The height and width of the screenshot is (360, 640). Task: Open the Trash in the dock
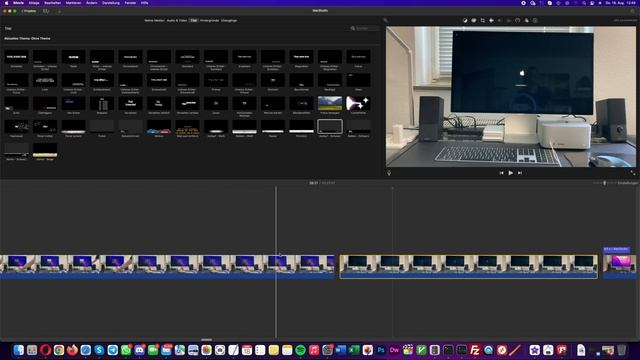[621, 350]
